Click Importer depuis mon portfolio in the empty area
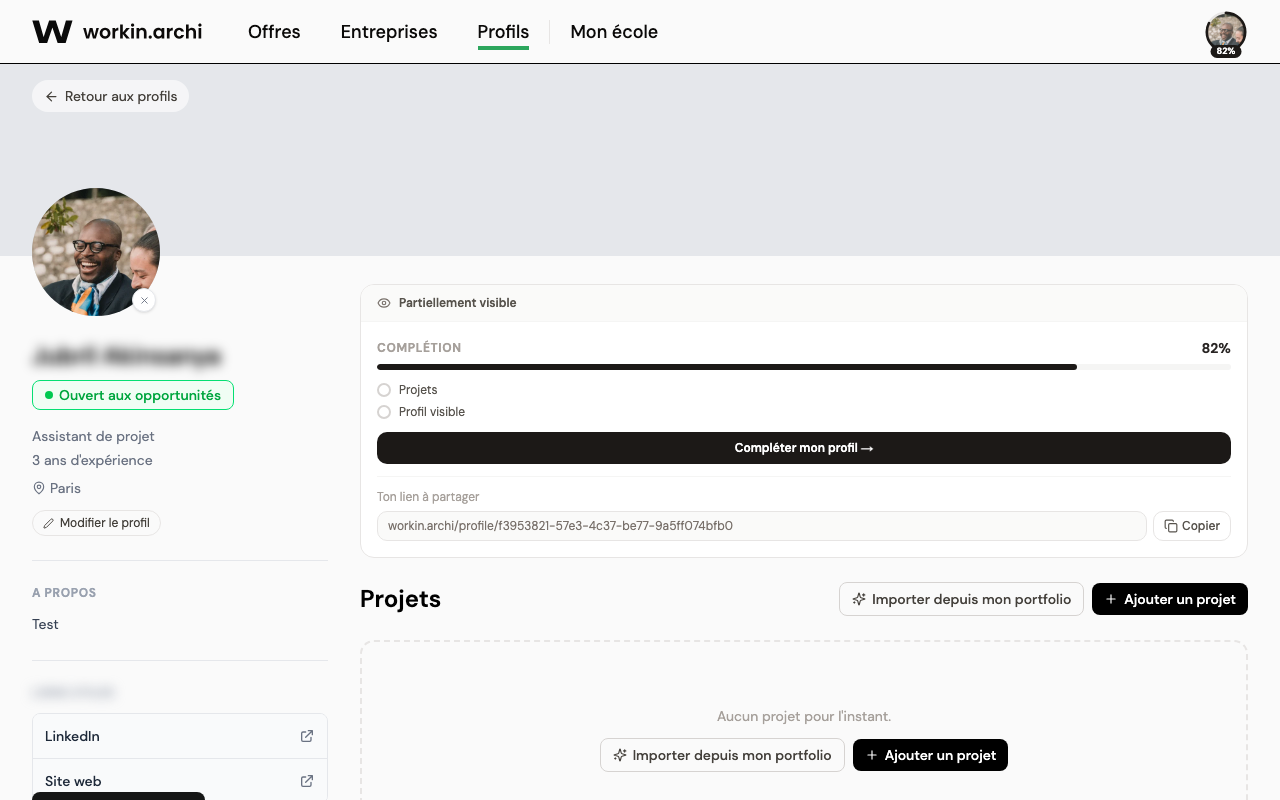1280x800 pixels. (x=722, y=755)
